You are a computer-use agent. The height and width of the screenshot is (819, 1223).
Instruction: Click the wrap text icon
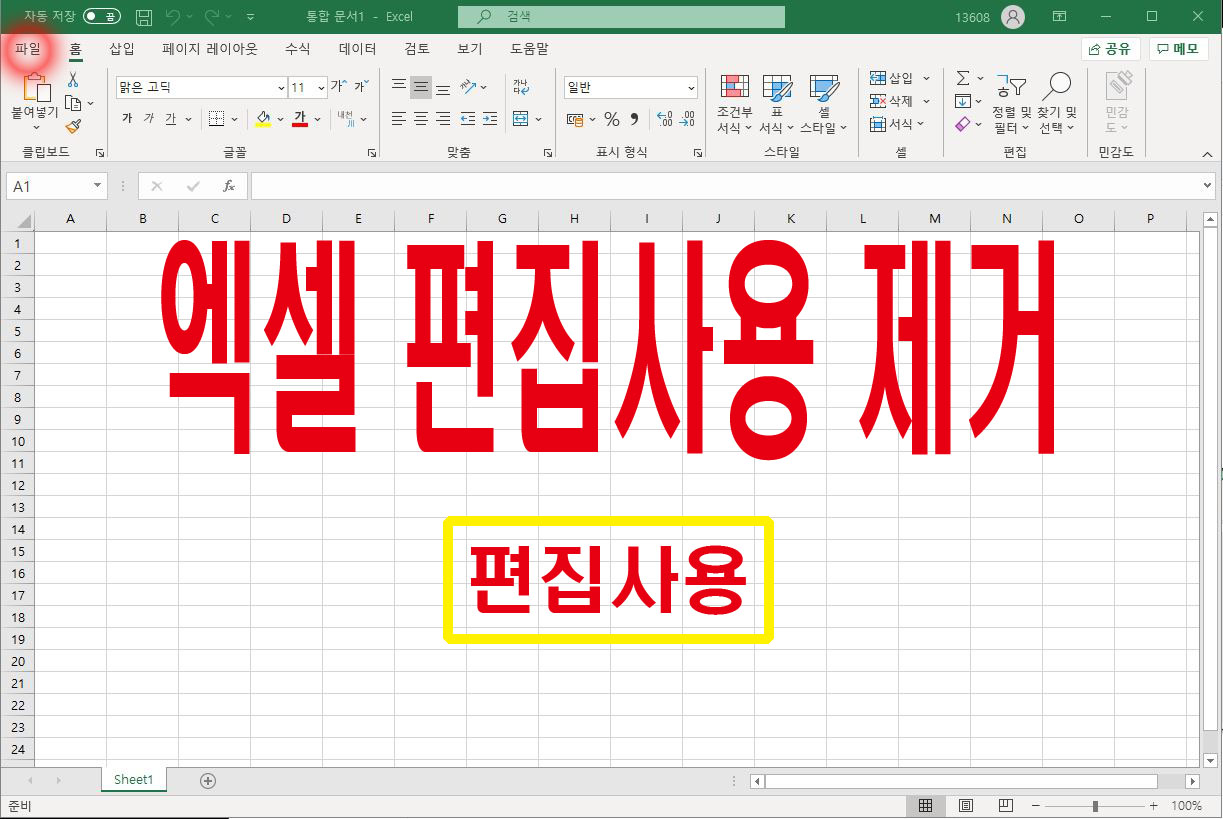pyautogui.click(x=521, y=87)
